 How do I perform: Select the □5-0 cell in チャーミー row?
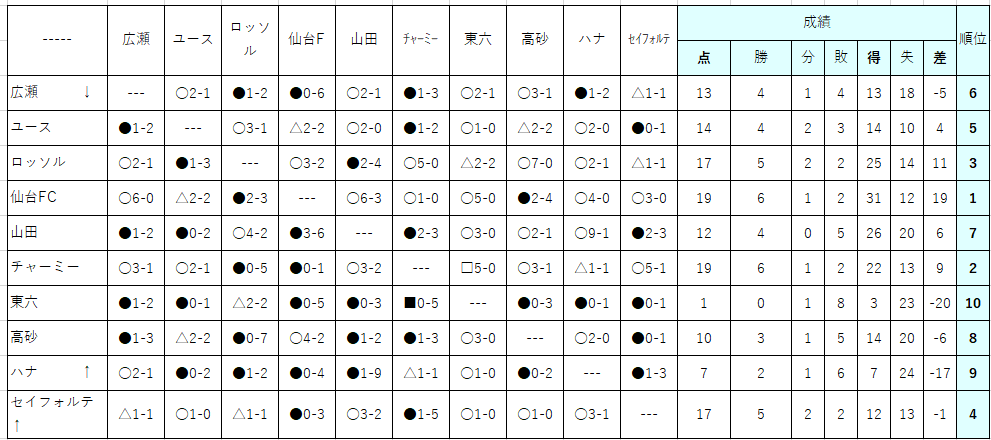pyautogui.click(x=478, y=267)
